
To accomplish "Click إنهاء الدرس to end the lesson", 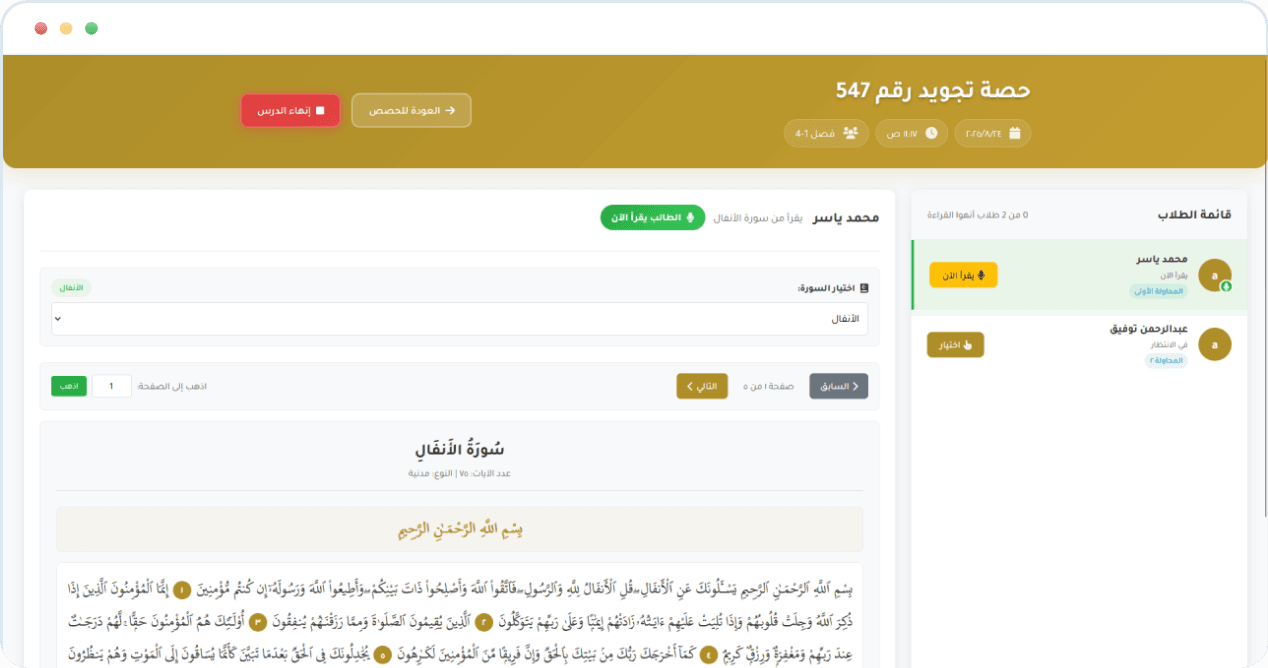I will (x=290, y=110).
